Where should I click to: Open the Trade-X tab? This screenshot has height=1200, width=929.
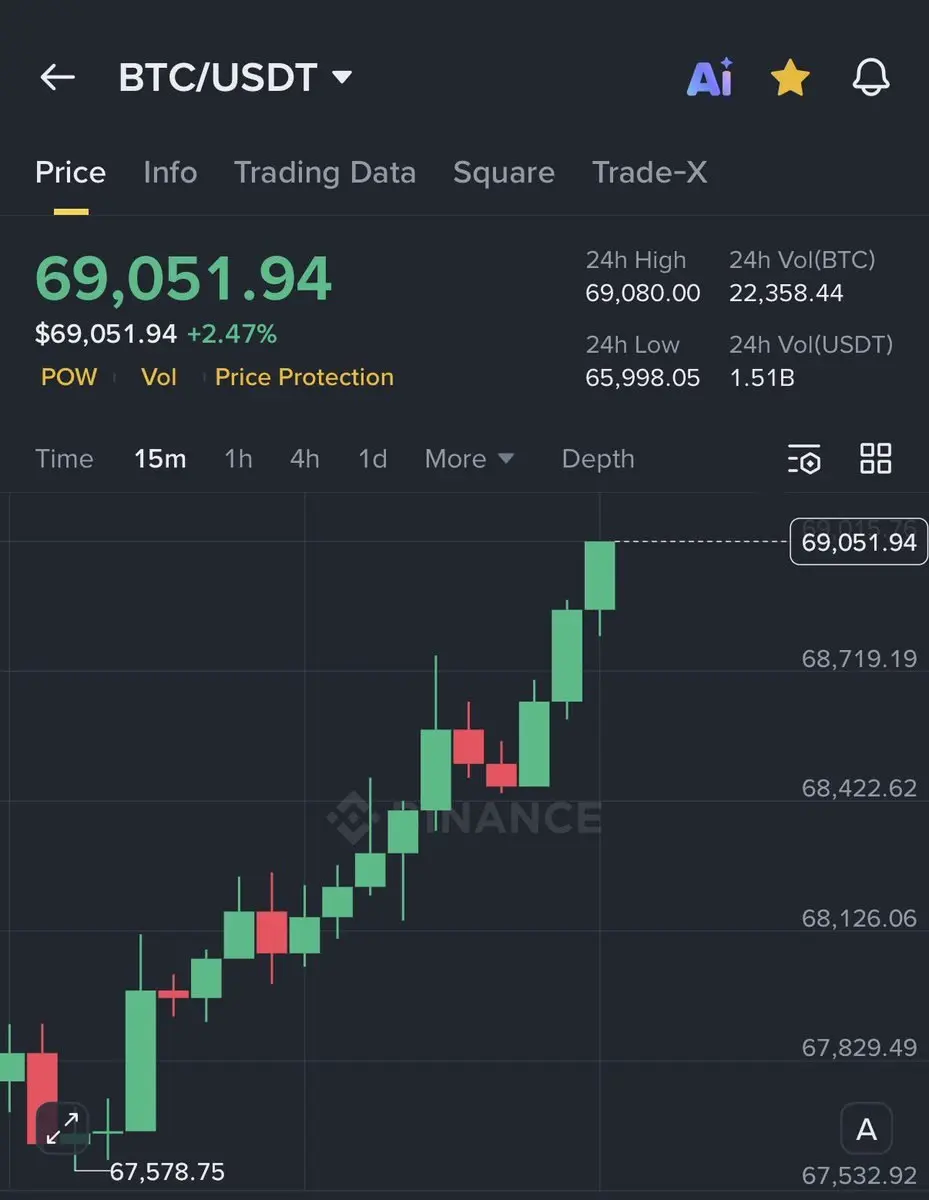click(650, 172)
